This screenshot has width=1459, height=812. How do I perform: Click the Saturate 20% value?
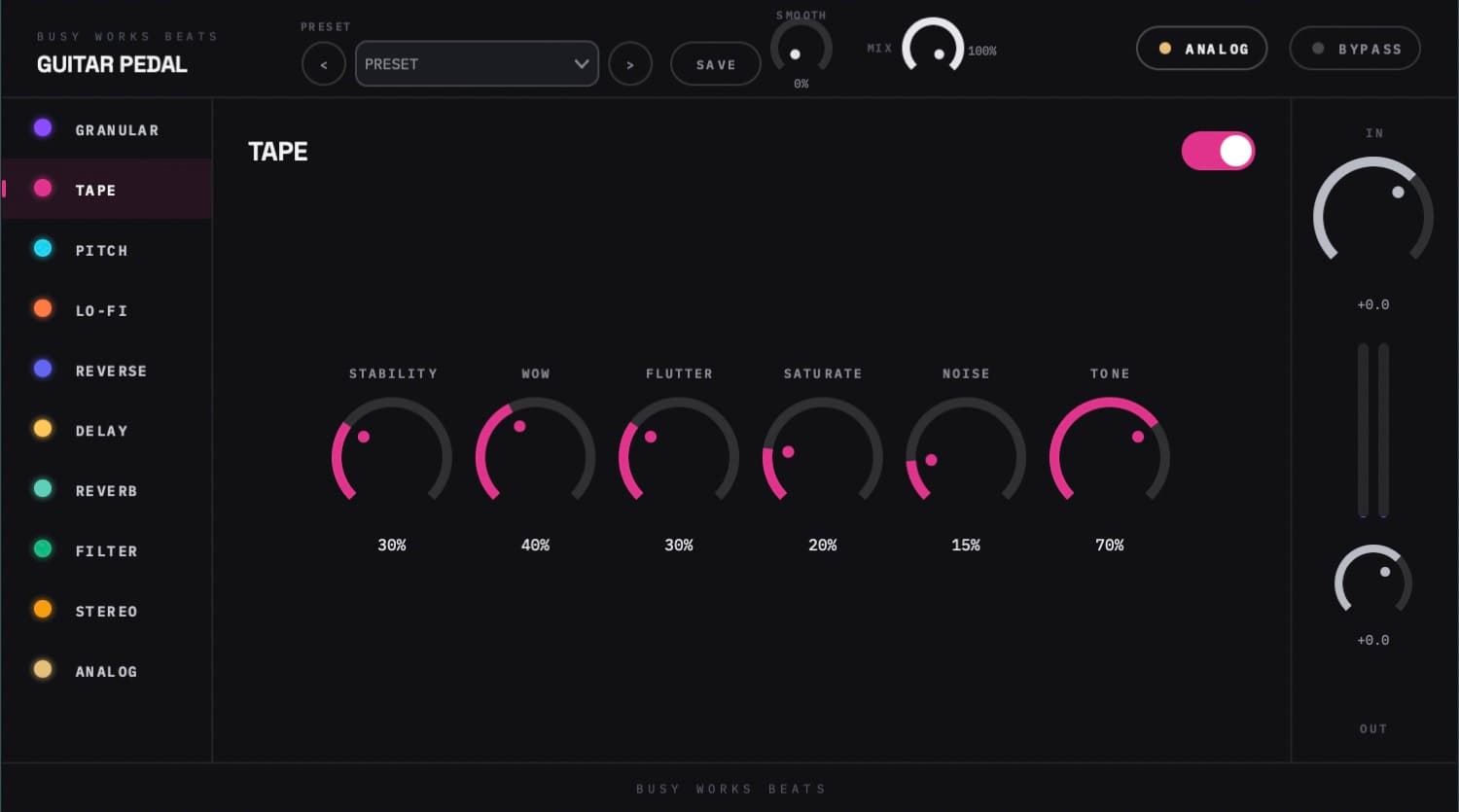pyautogui.click(x=823, y=546)
